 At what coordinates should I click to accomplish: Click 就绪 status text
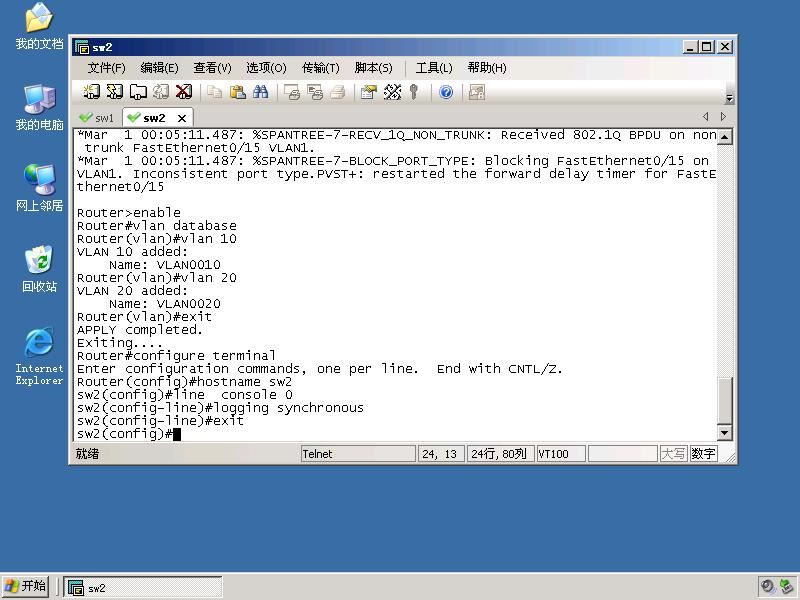[x=87, y=454]
